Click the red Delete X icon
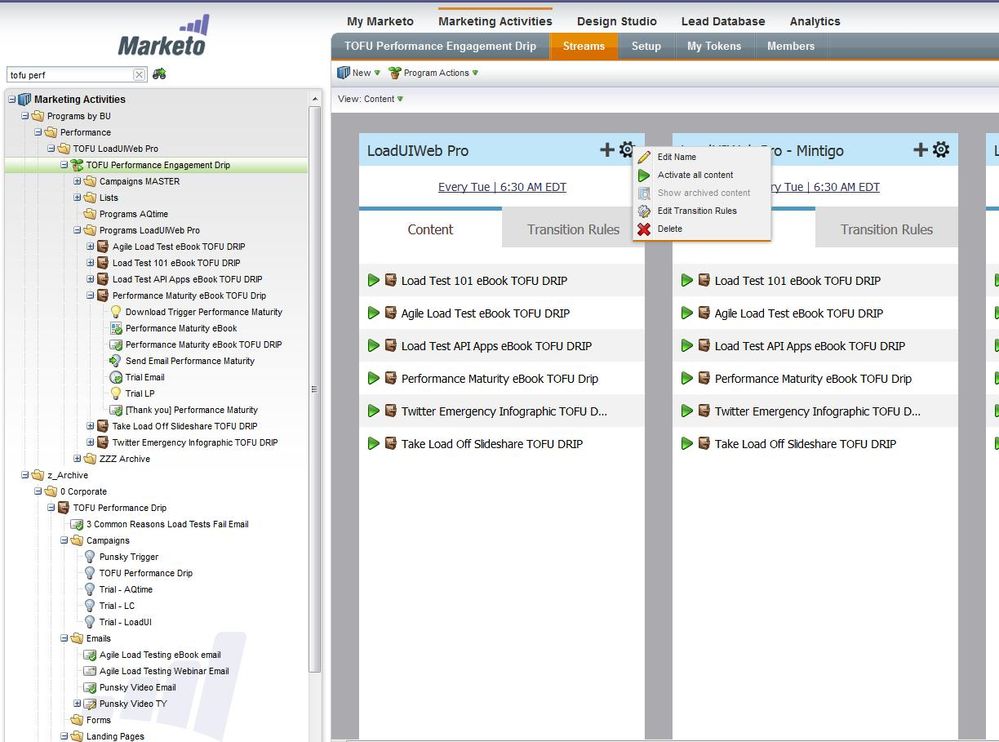 [644, 229]
